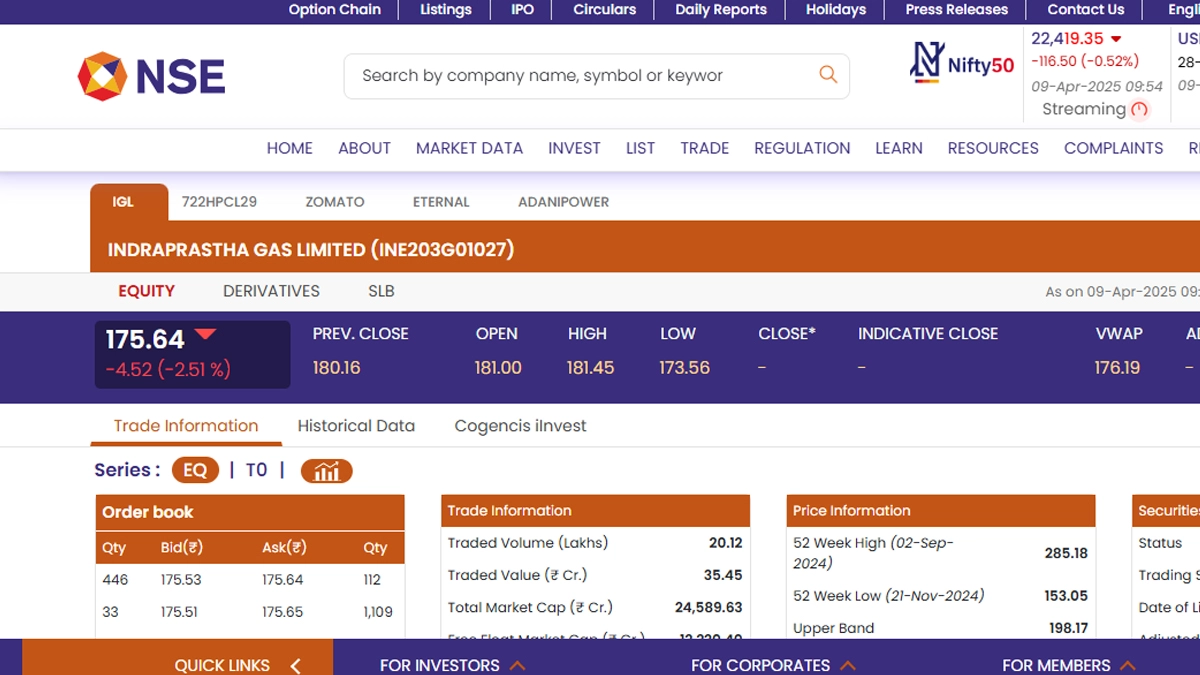Click the streaming clock icon
The height and width of the screenshot is (675, 1200).
(x=1139, y=110)
